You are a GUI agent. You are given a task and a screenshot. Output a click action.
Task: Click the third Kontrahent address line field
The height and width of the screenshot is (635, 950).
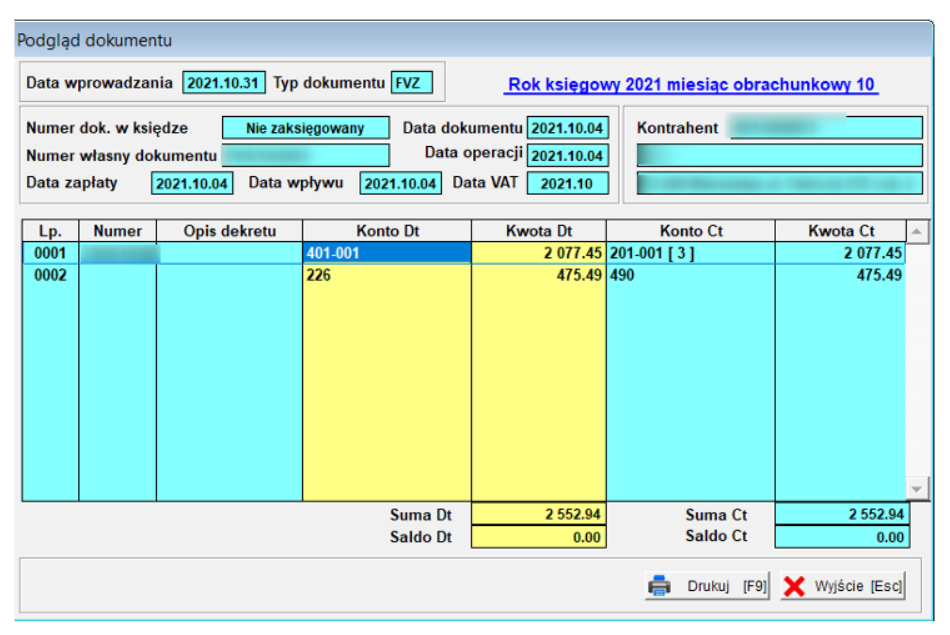pyautogui.click(x=779, y=183)
